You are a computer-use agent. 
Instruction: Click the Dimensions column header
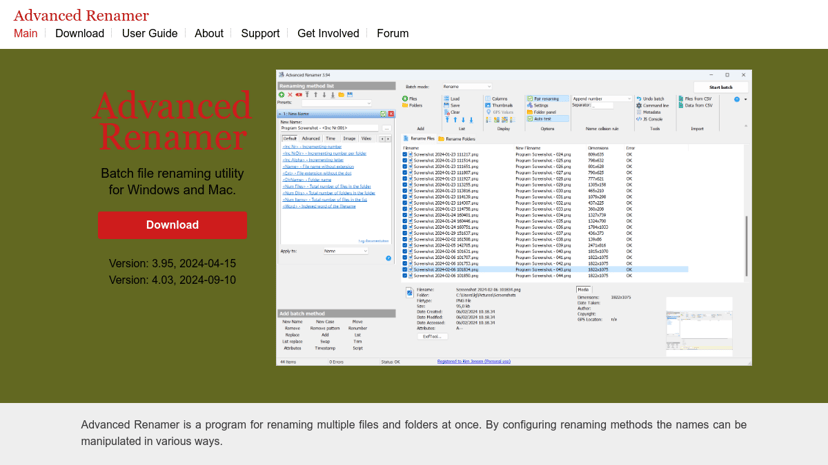598,148
